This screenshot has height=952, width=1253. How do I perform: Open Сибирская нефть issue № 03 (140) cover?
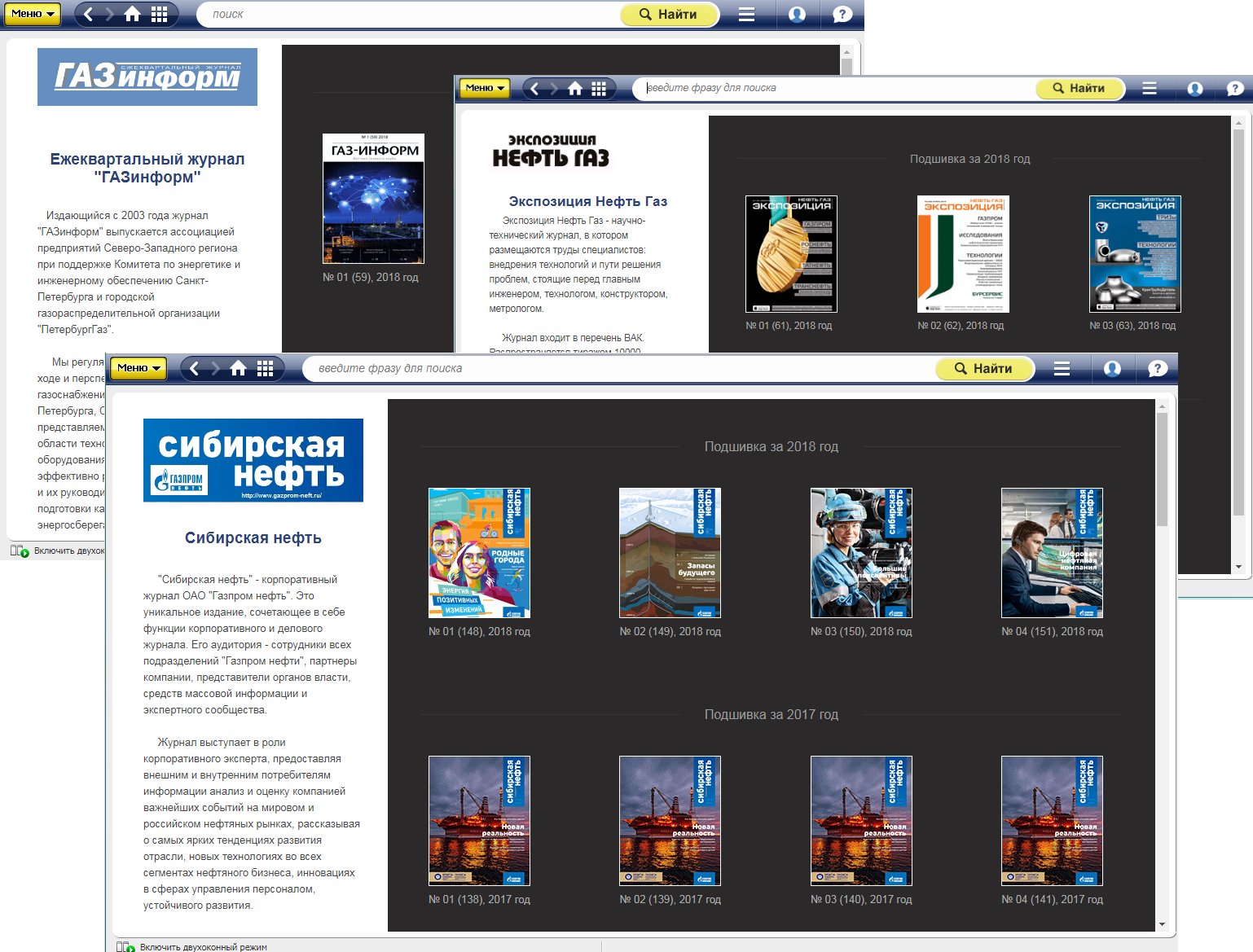coord(861,821)
